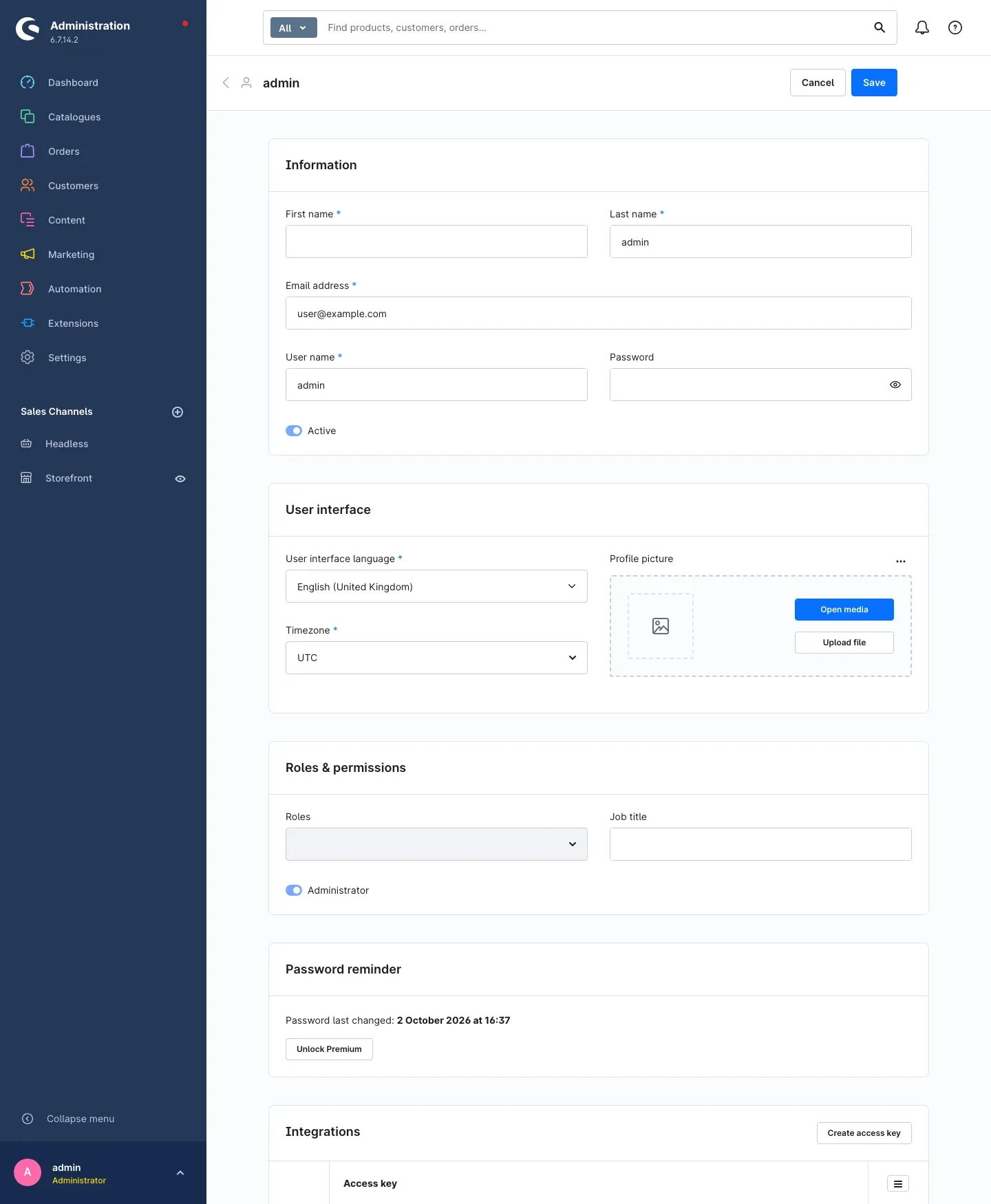Click the Extensions plug icon
Screen dimensions: 991x1204
pyautogui.click(x=28, y=323)
